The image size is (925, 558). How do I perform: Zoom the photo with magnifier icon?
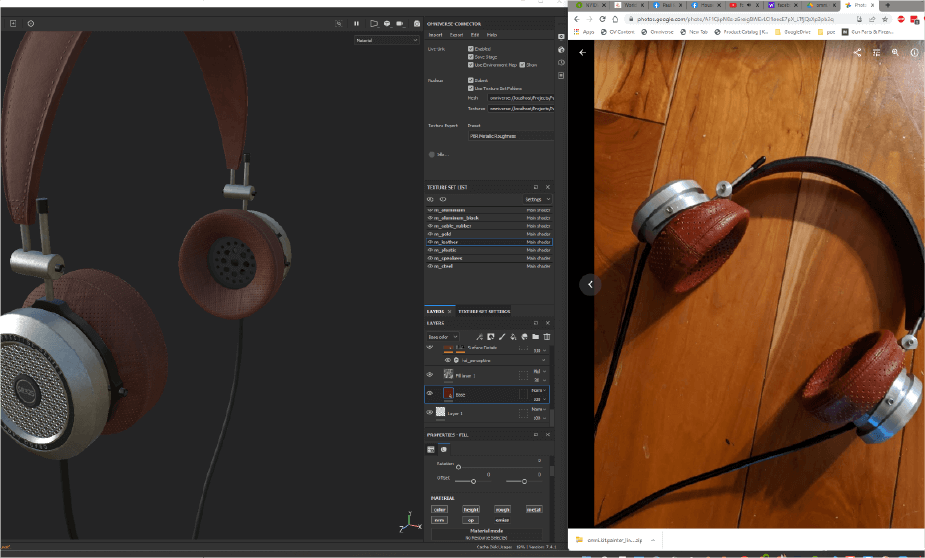point(895,52)
